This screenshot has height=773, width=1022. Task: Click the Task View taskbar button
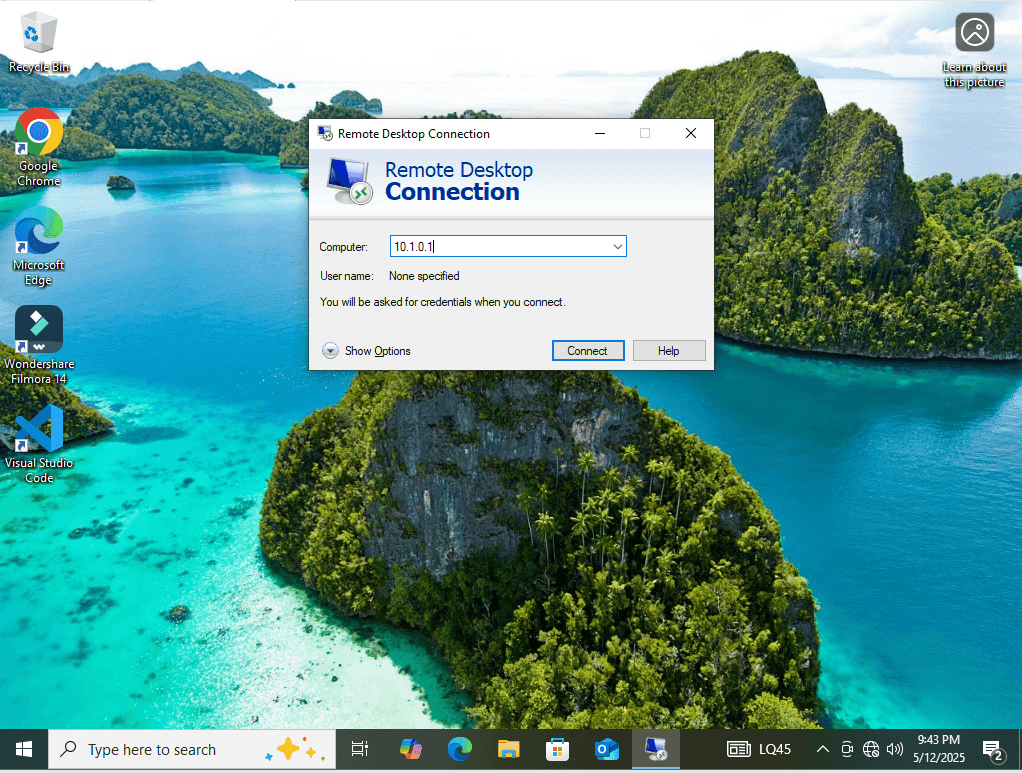point(360,749)
